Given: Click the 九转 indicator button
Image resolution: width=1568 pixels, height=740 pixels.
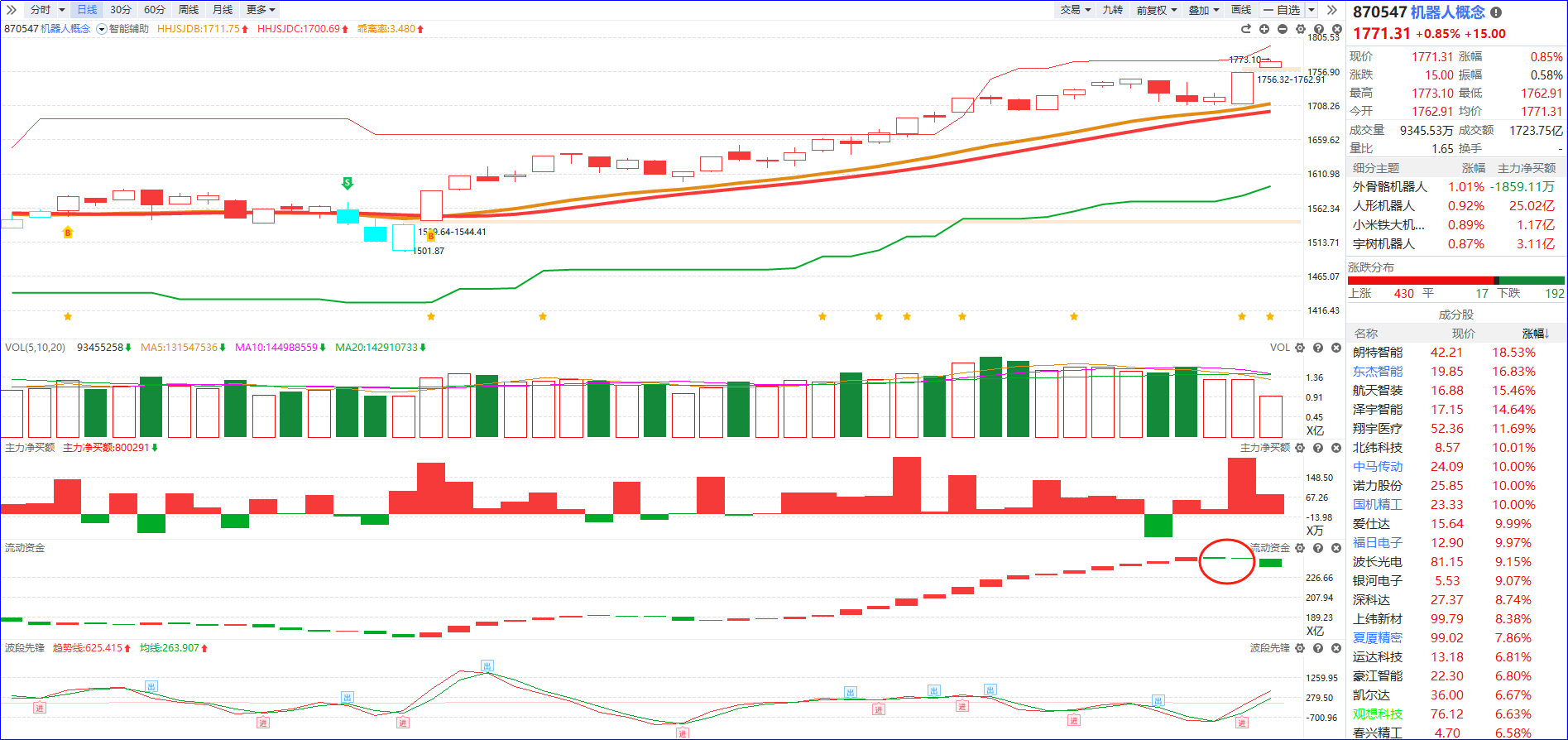Looking at the screenshot, I should click(1113, 10).
